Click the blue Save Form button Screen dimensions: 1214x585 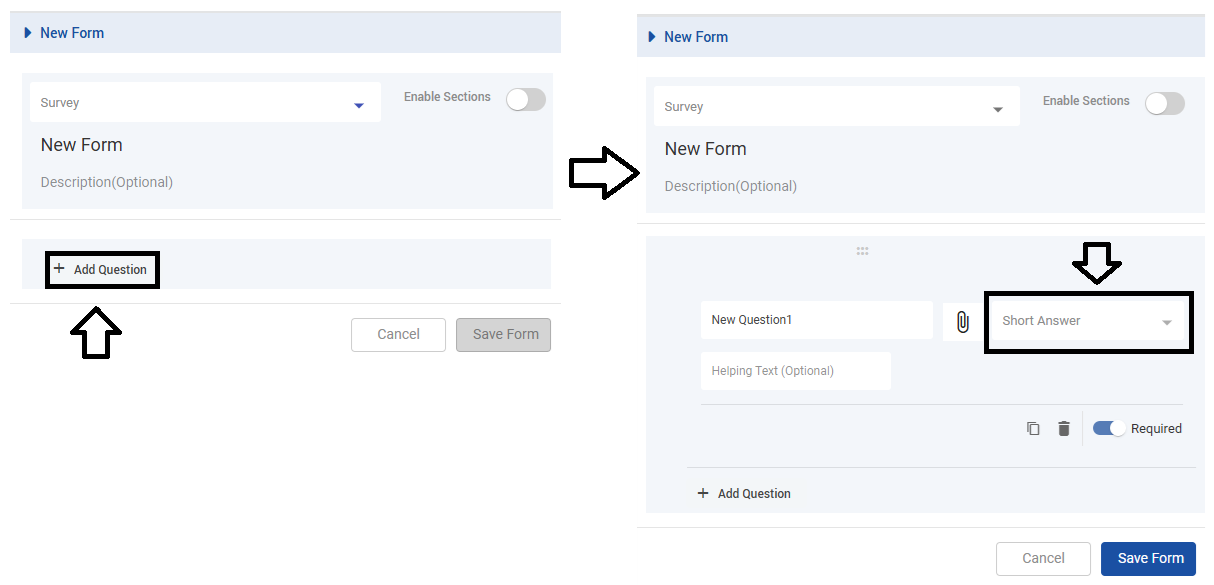(1150, 558)
